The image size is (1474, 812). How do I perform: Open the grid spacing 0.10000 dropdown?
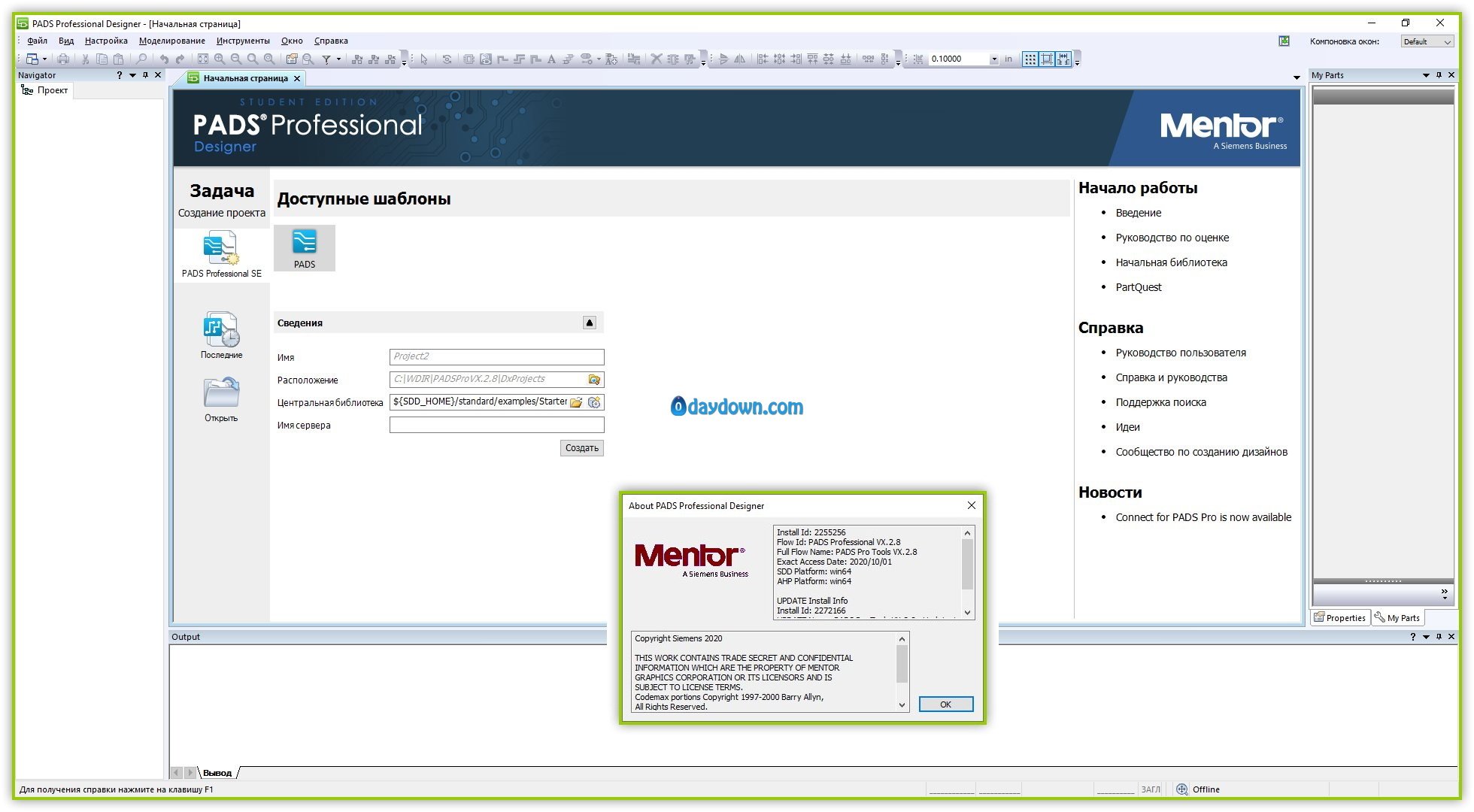[x=994, y=59]
